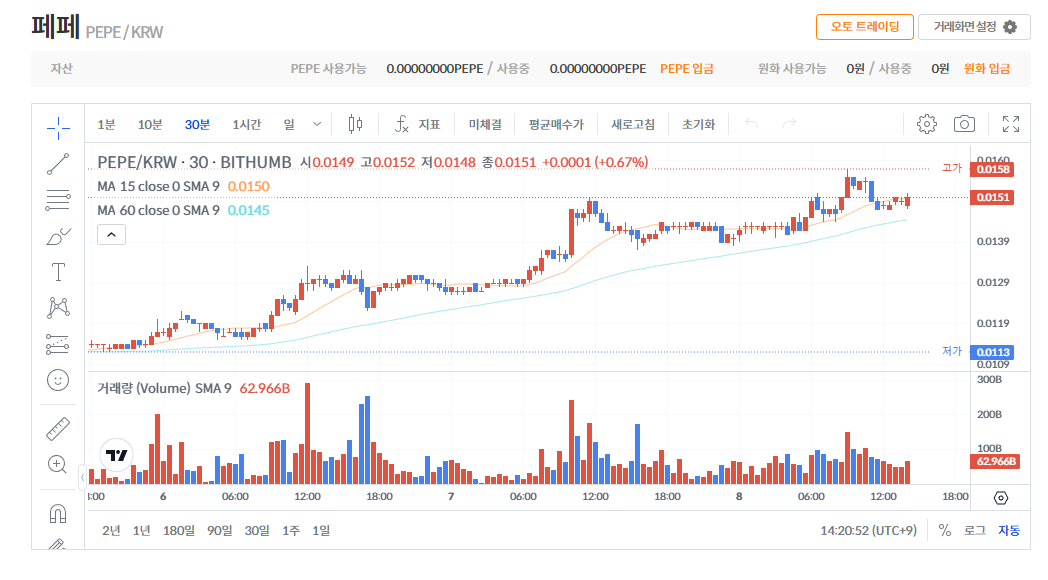Screen dimensions: 1048x580
Task: Select the 10분 interval
Action: [x=150, y=124]
